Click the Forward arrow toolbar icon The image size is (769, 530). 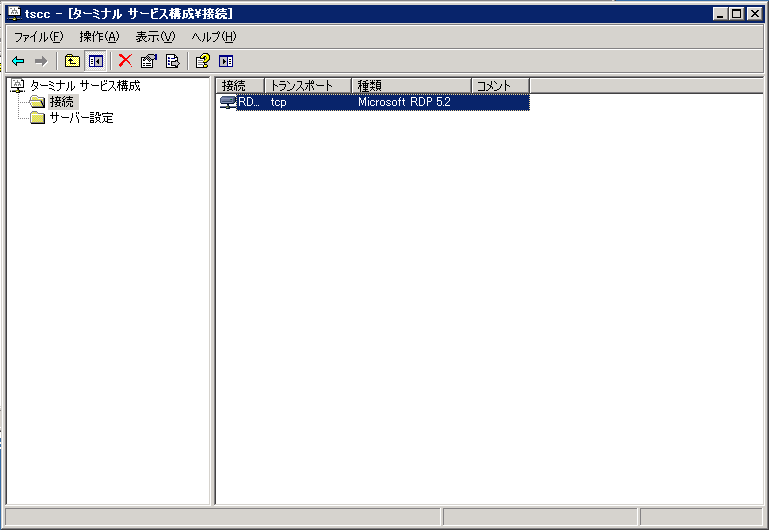41,61
